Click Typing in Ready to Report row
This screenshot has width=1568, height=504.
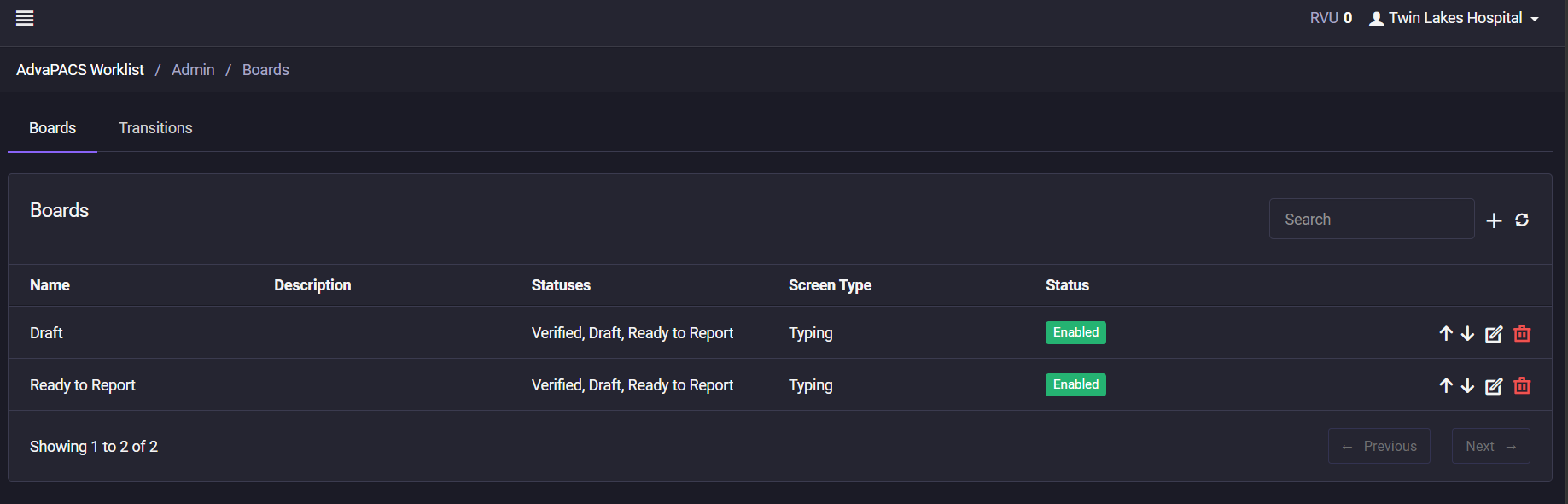(x=811, y=385)
